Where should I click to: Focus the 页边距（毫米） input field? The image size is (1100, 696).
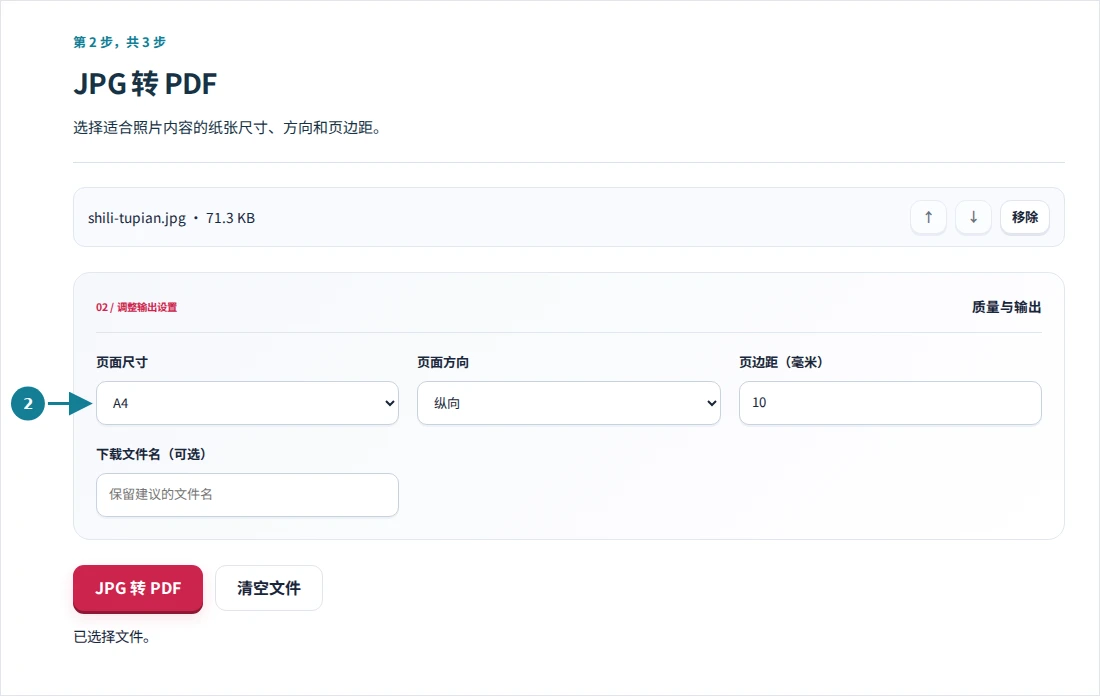click(890, 403)
